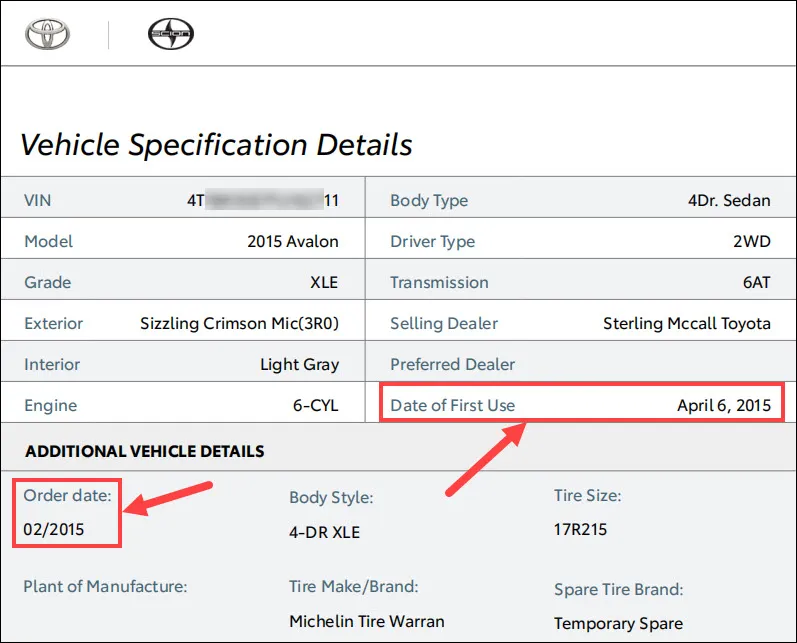Click the 6AT transmission value
Screen dimensions: 797x643
click(x=757, y=282)
